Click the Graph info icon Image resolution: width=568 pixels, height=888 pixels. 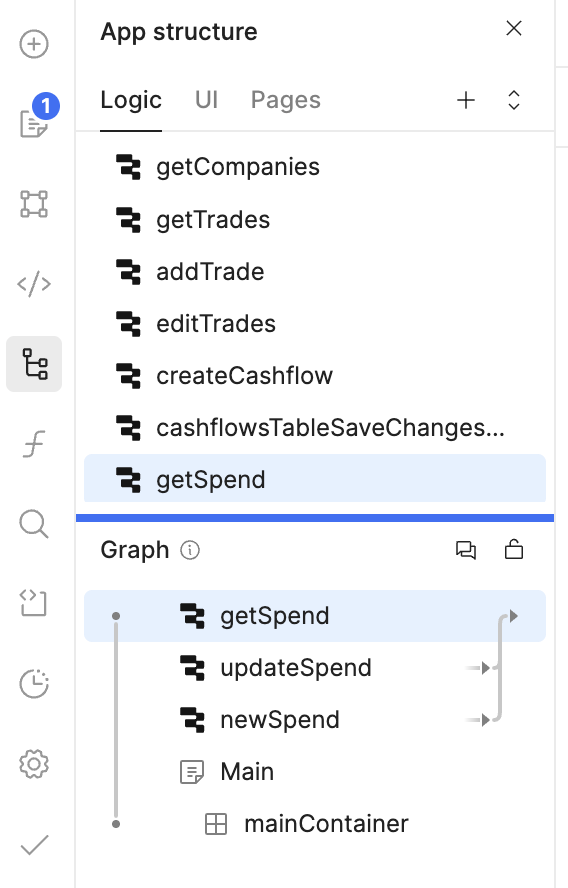pyautogui.click(x=190, y=550)
